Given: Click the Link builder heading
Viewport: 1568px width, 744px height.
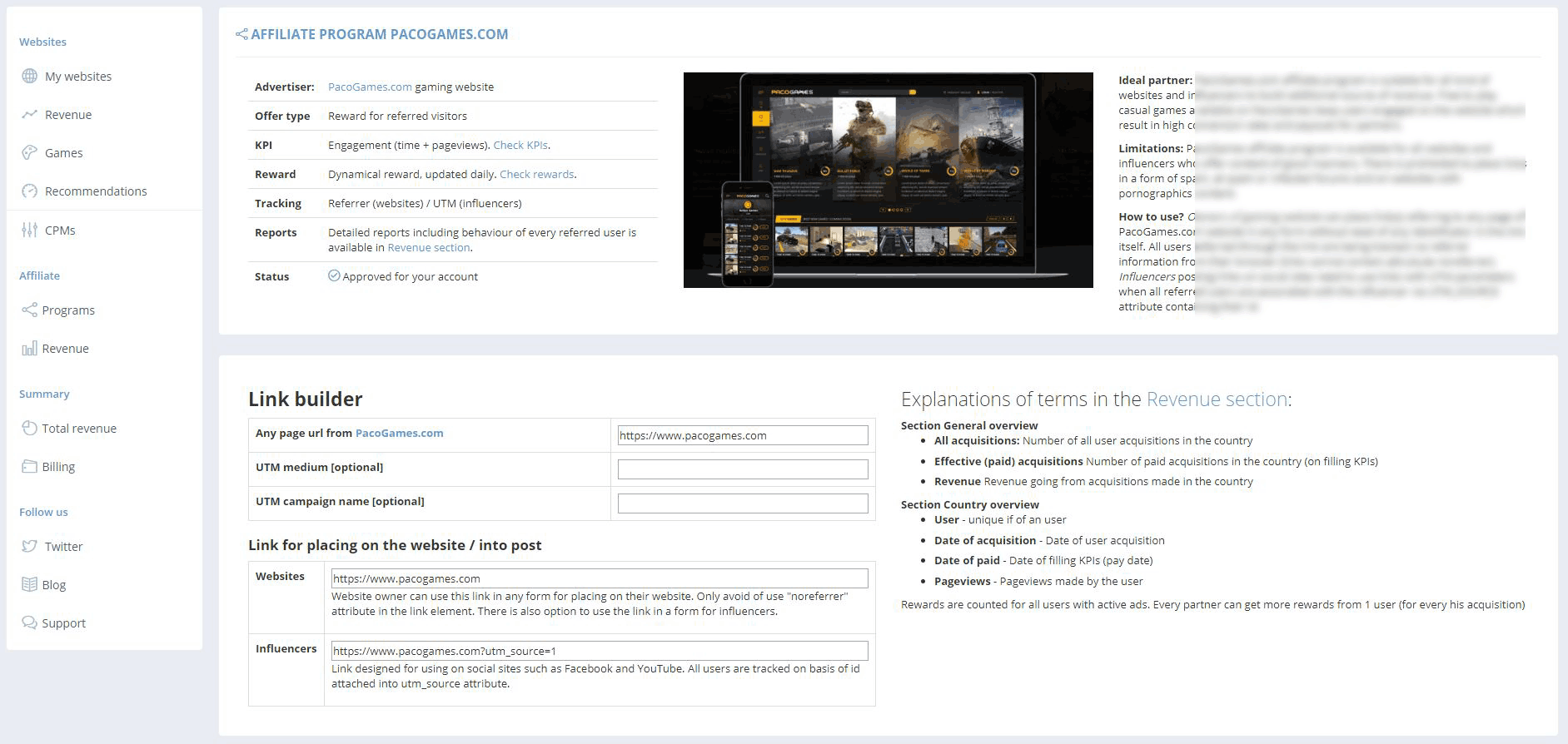Looking at the screenshot, I should 306,399.
